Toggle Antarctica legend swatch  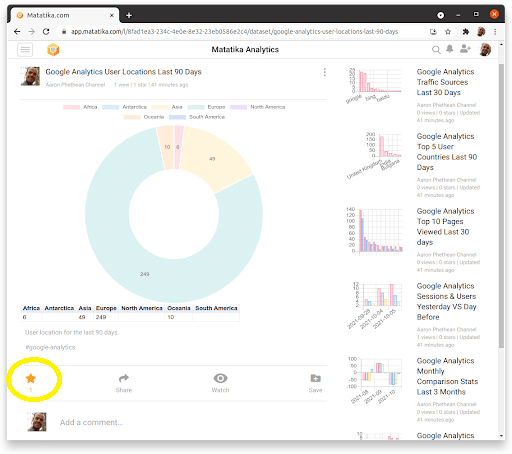tap(111, 107)
